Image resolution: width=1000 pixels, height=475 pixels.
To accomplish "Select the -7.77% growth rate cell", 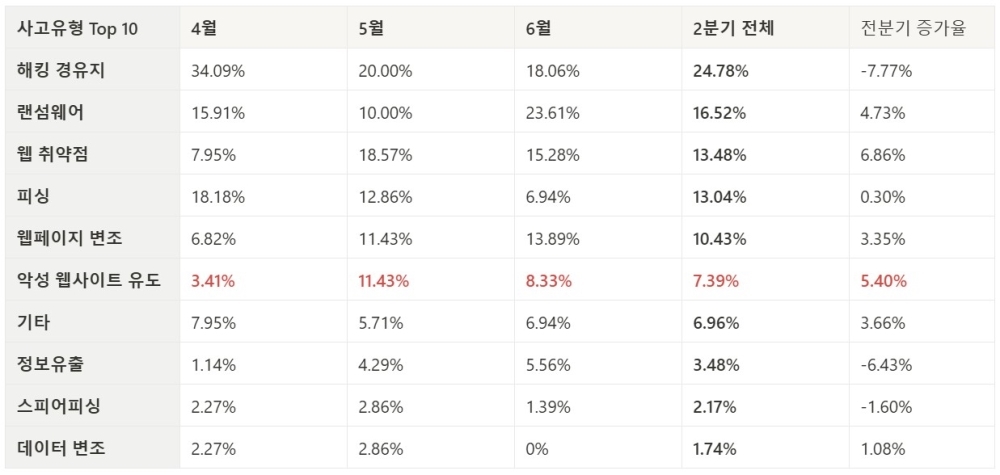I will pos(886,71).
